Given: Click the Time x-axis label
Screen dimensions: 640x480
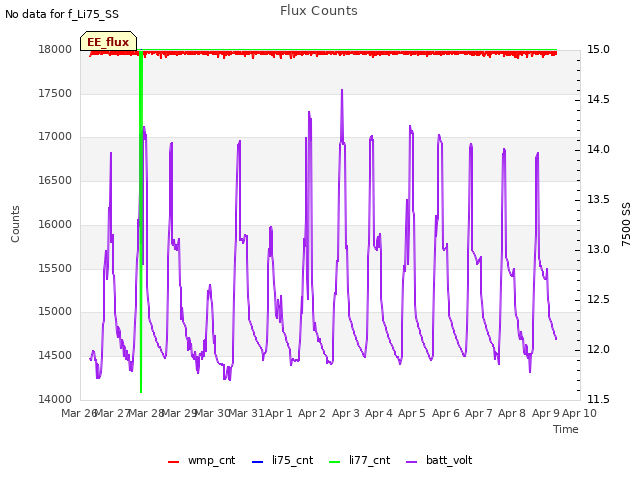Looking at the screenshot, I should (566, 429).
